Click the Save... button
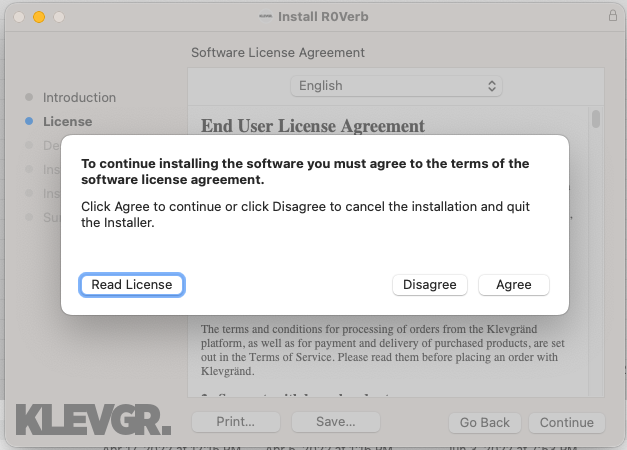Screen dimensions: 627x450 [x=335, y=422]
